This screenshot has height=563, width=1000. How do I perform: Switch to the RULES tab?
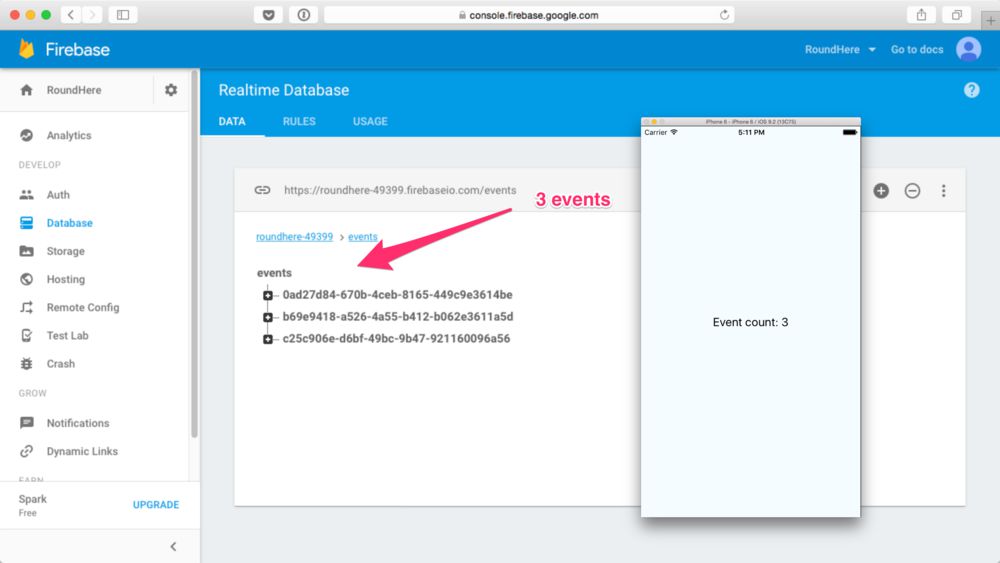click(299, 121)
